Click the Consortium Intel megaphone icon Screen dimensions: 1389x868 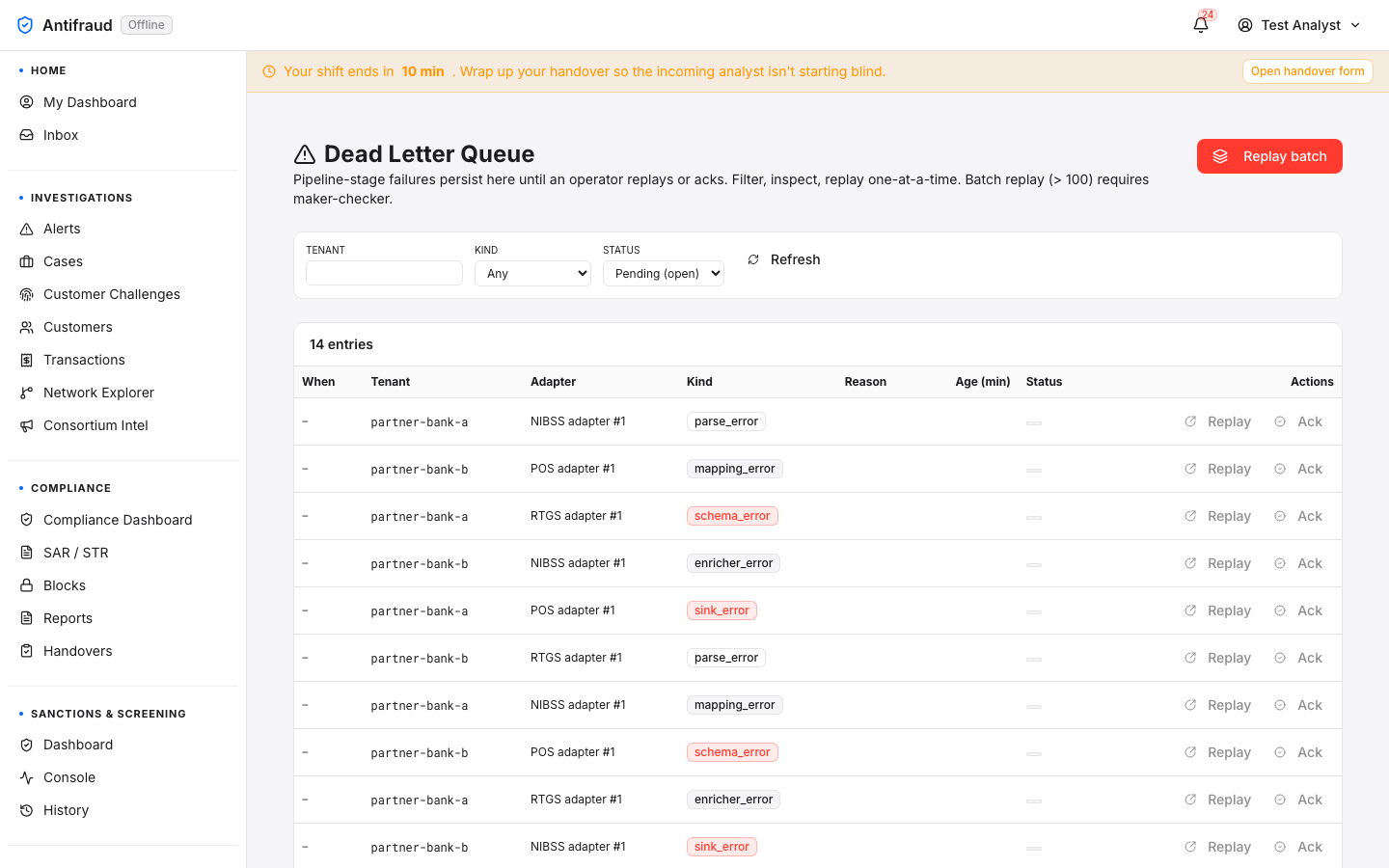[27, 425]
